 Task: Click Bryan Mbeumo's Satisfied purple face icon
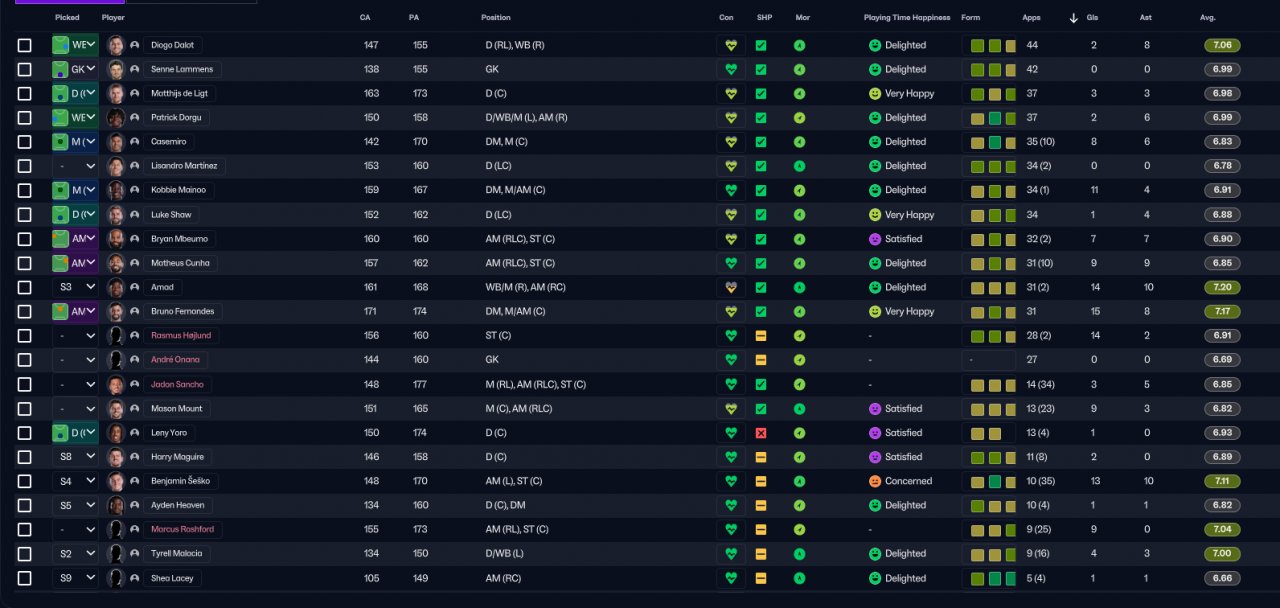875,239
